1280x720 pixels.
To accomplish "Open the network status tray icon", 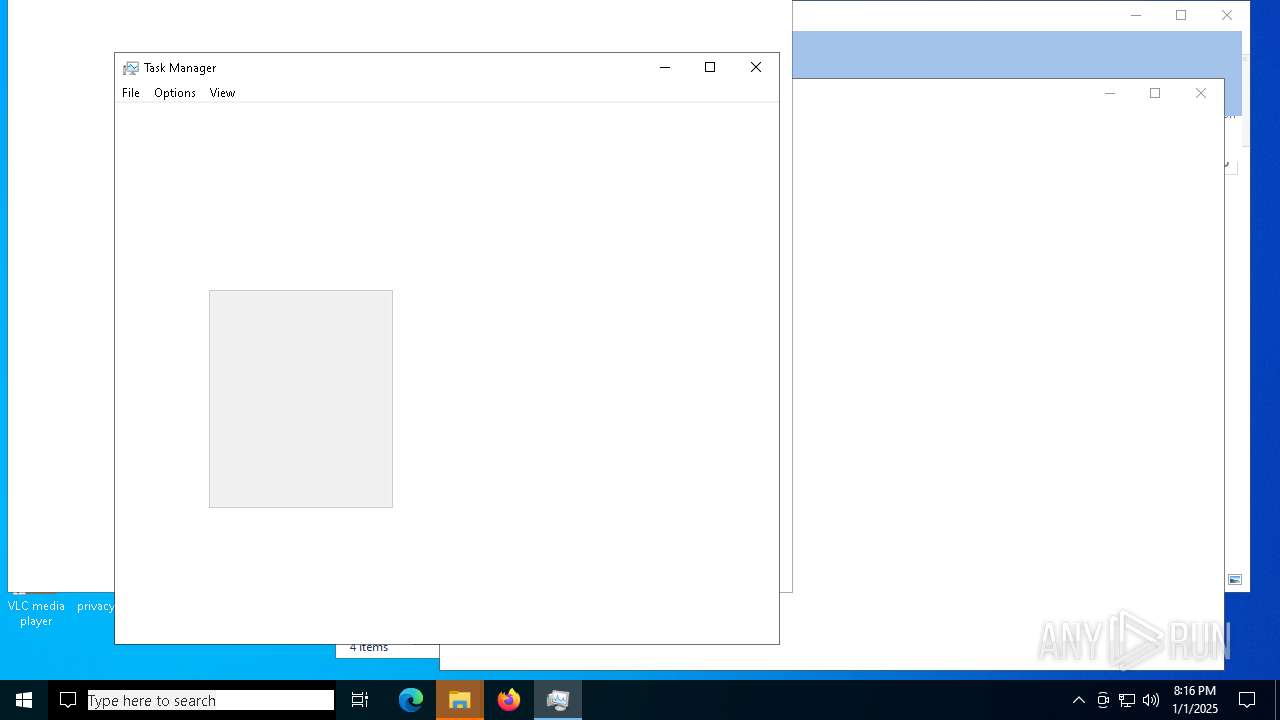I will click(1127, 700).
